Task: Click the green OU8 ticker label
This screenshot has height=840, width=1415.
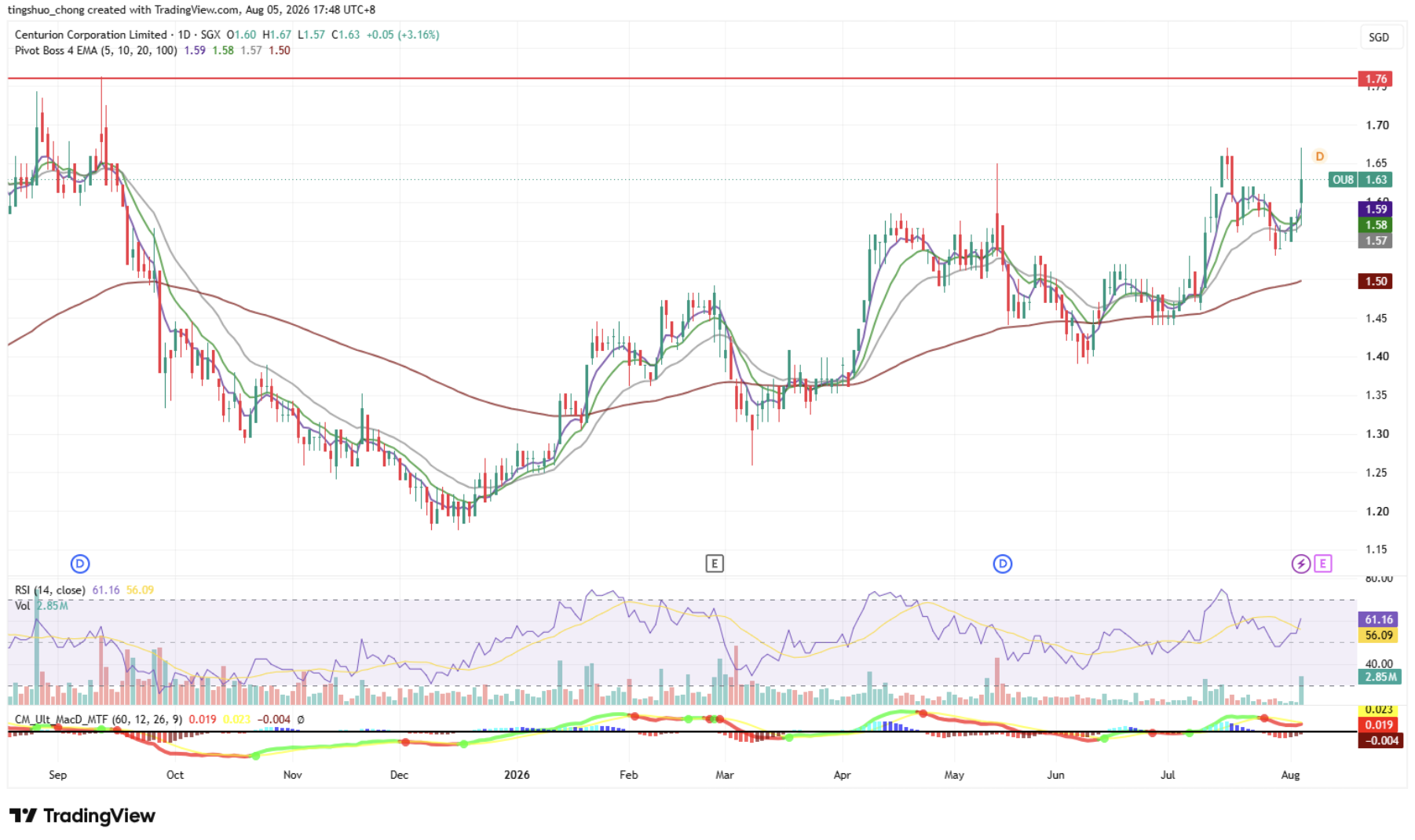Action: point(1343,180)
